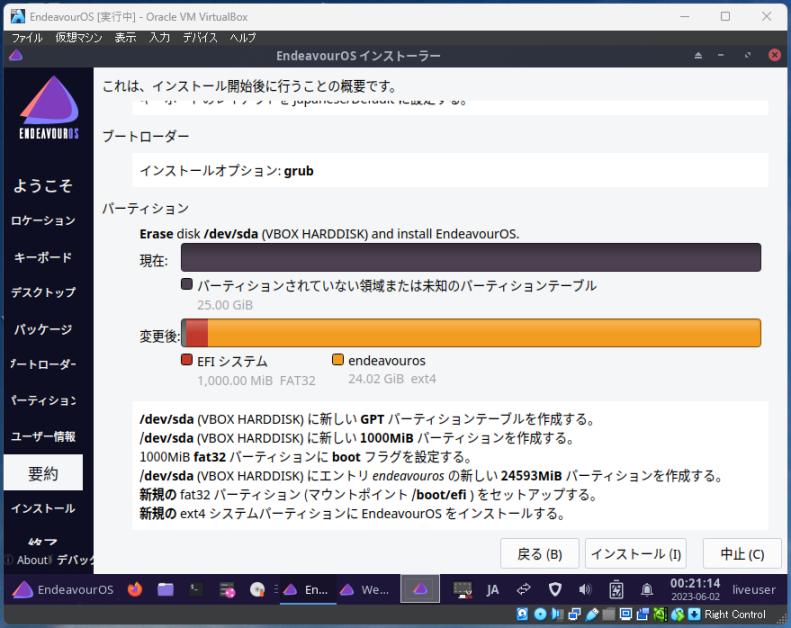Image resolution: width=791 pixels, height=628 pixels.
Task: Click the ユーザー情報 step in sidebar
Action: [x=43, y=436]
